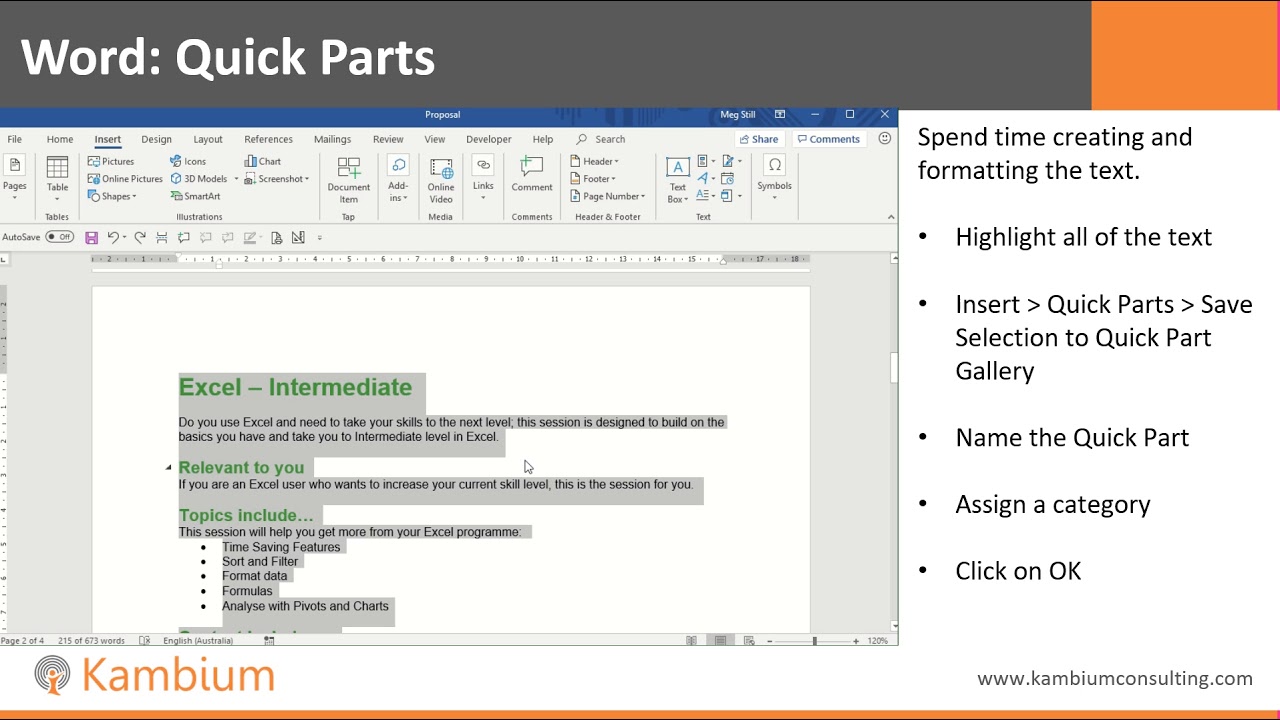Open the Add-ins menu
This screenshot has height=720, width=1280.
click(398, 180)
